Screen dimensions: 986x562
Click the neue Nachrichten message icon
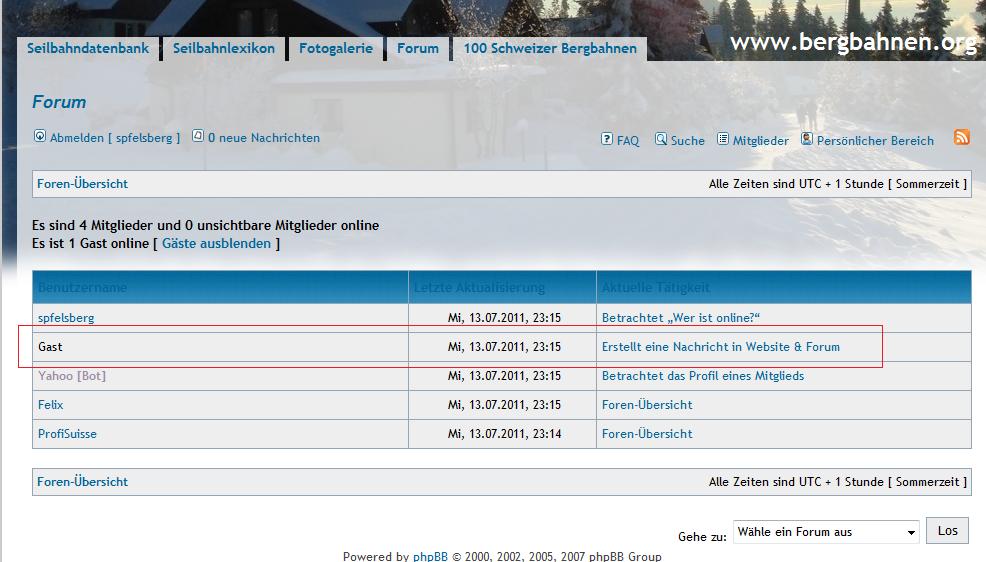pyautogui.click(x=198, y=136)
